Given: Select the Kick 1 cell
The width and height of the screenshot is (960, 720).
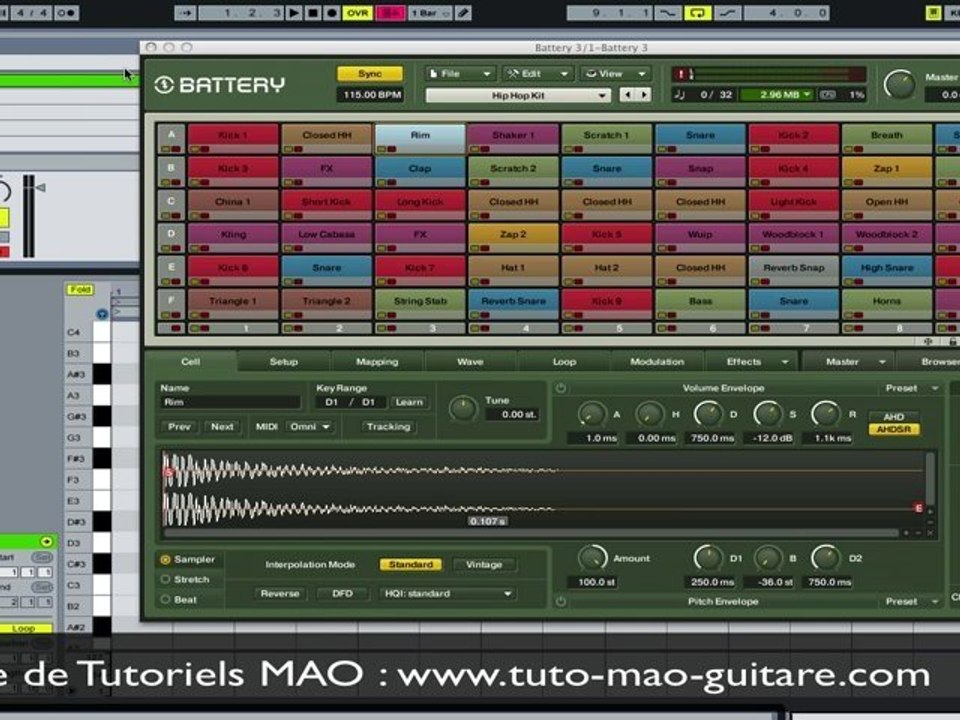Looking at the screenshot, I should coord(233,138).
